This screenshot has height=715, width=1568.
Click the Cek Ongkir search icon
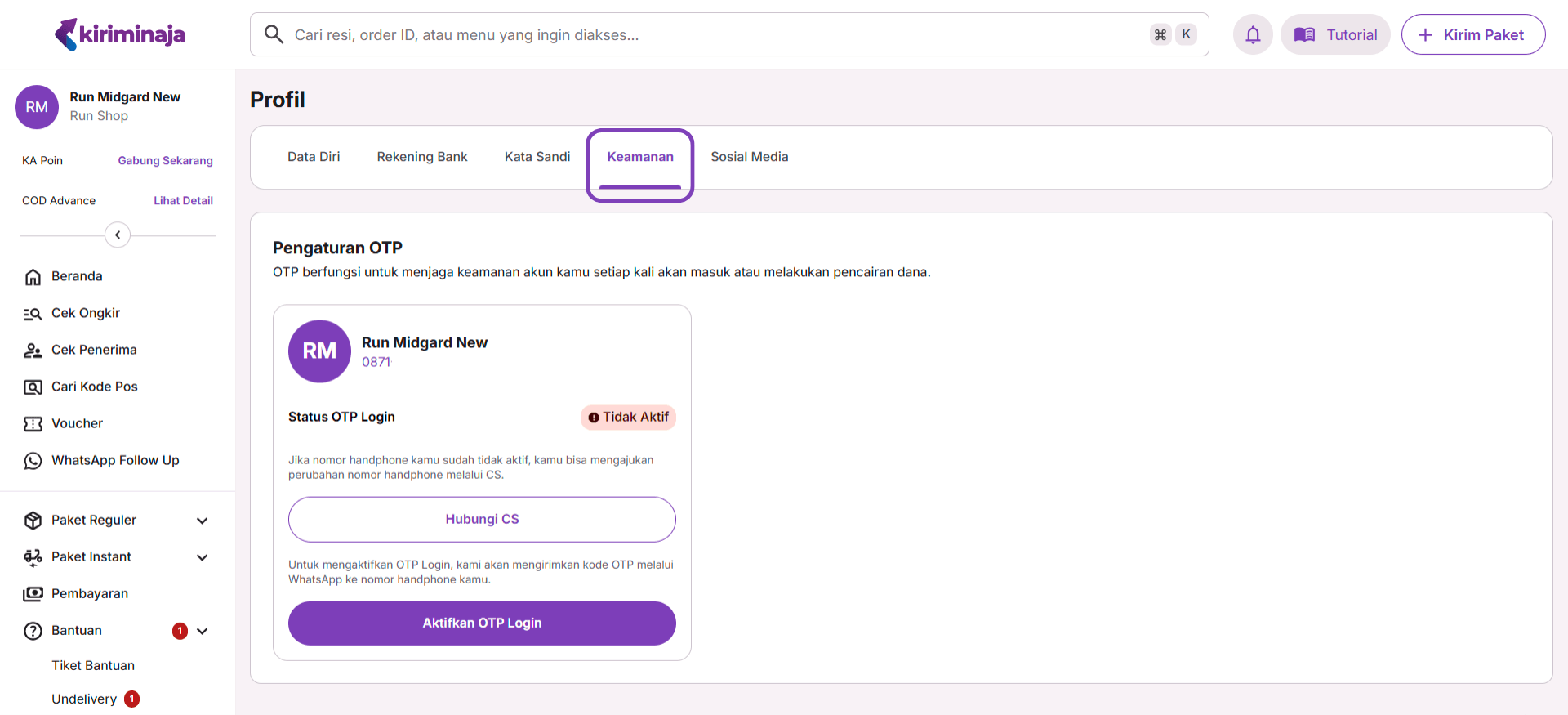click(33, 314)
